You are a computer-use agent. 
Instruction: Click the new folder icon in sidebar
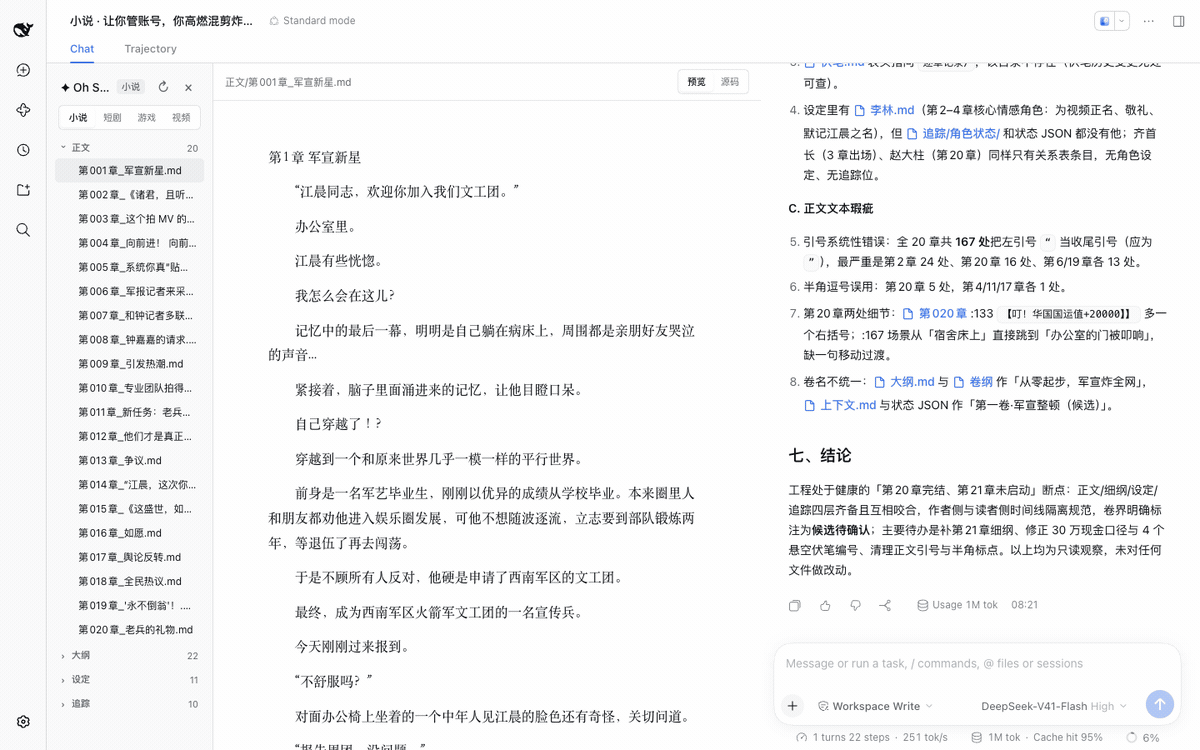click(x=23, y=190)
